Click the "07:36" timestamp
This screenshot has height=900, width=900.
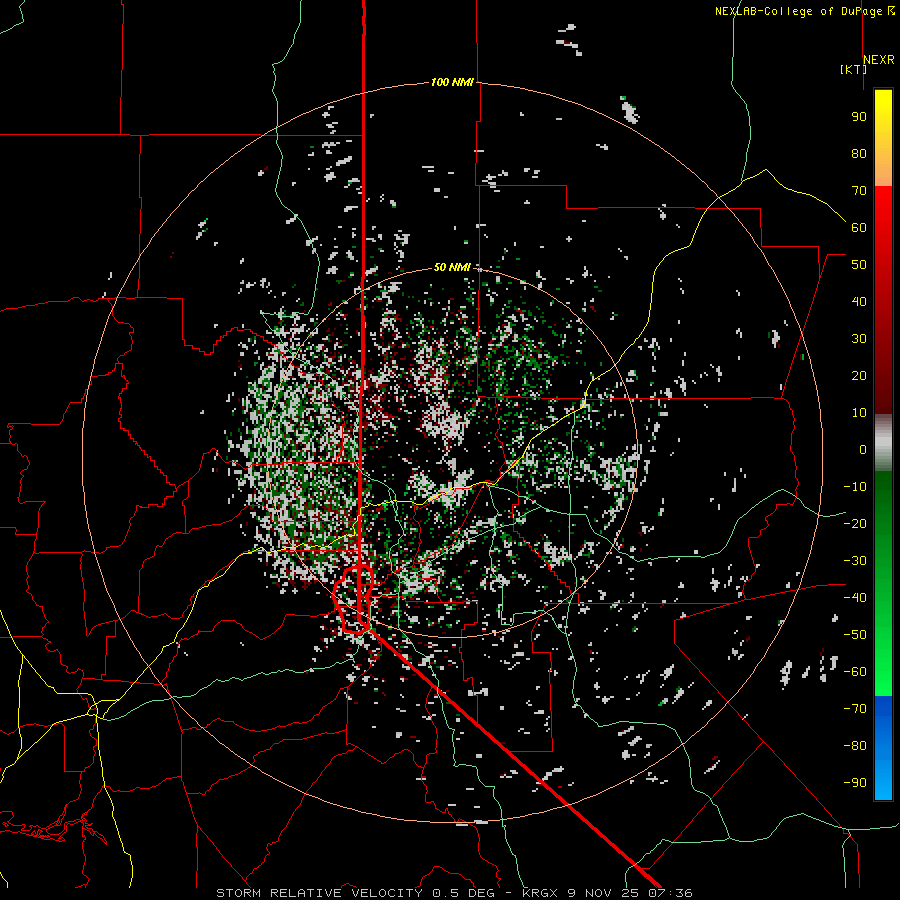[x=670, y=893]
